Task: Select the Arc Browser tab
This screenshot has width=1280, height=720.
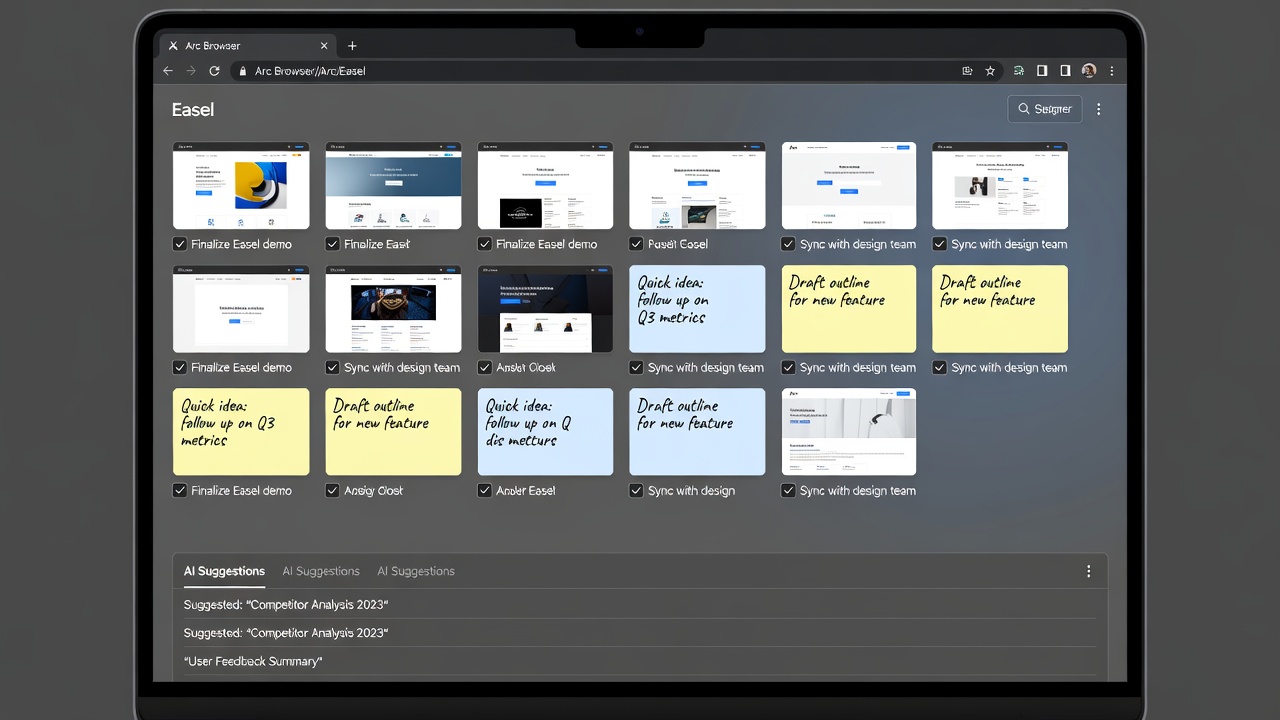Action: tap(247, 46)
